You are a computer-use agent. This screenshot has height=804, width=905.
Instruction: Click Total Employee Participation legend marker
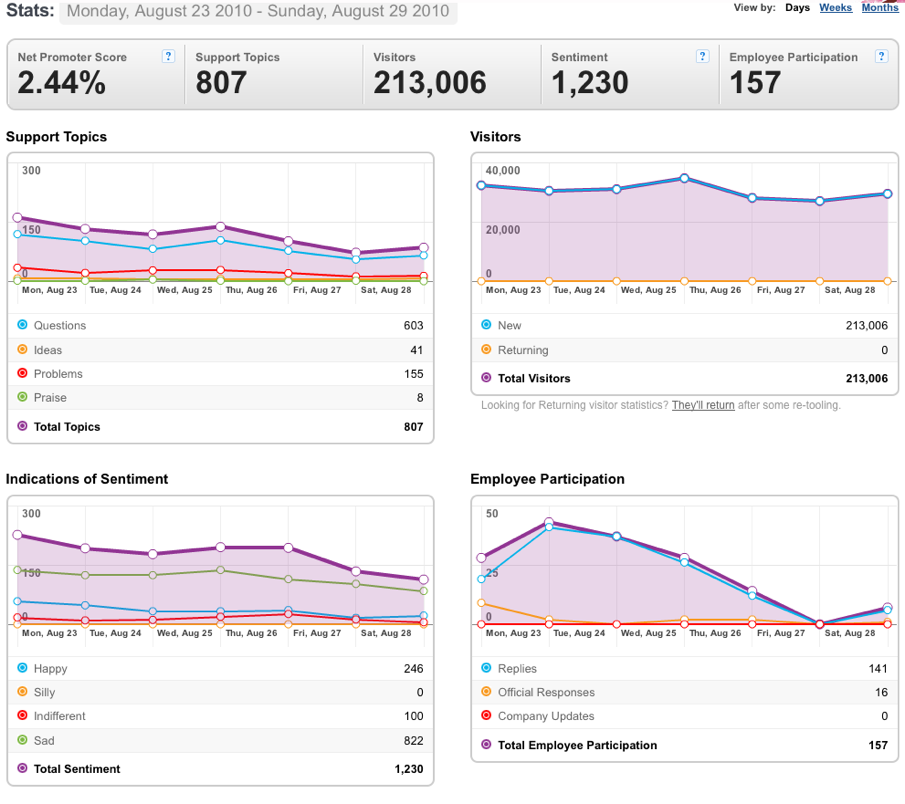tap(487, 745)
